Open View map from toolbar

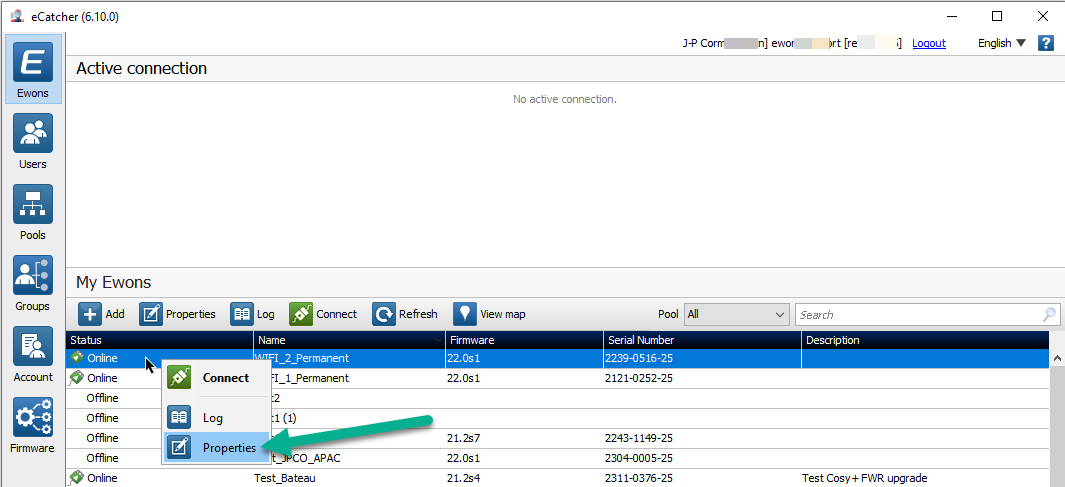point(489,314)
